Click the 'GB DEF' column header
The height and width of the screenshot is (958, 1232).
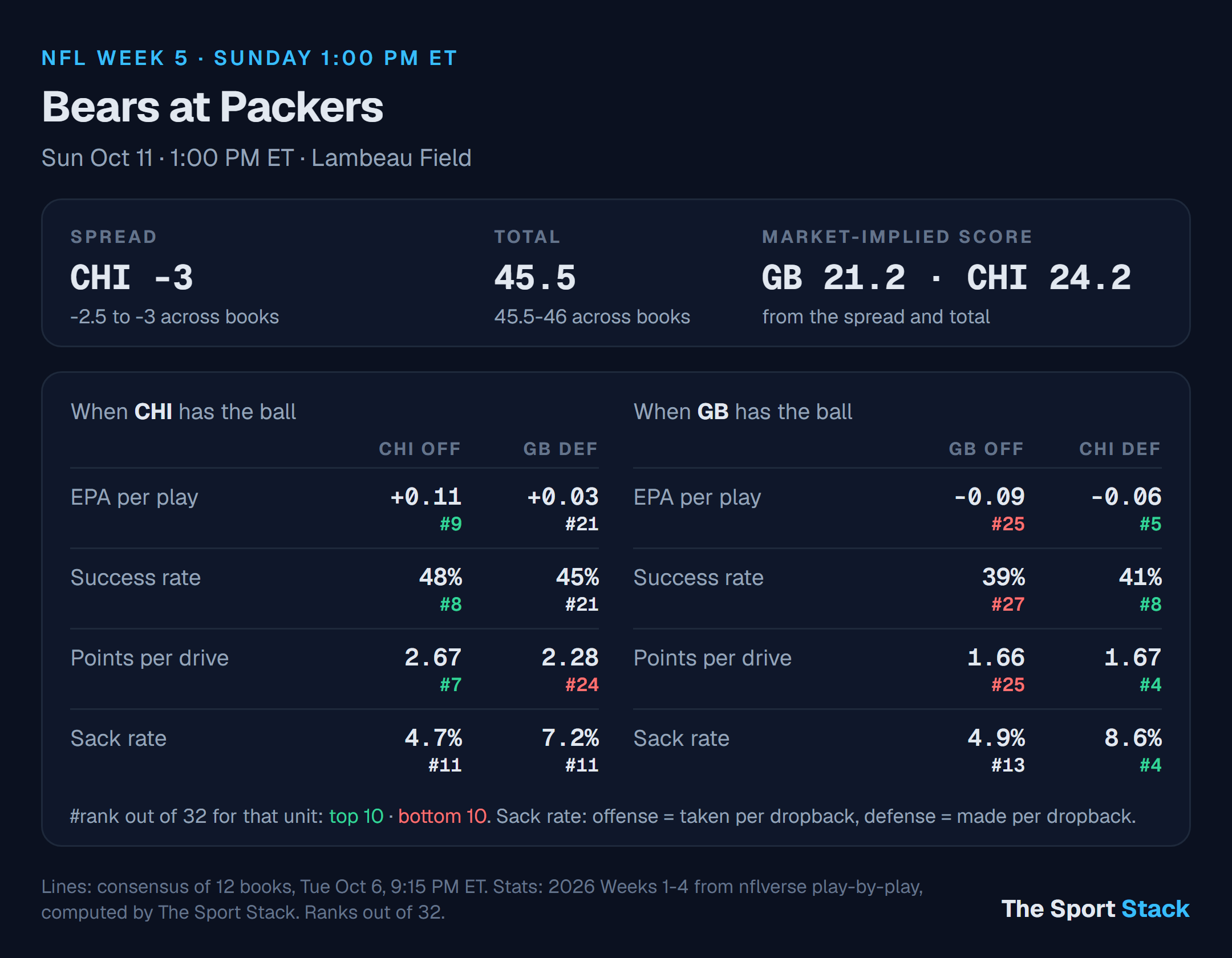pyautogui.click(x=561, y=449)
